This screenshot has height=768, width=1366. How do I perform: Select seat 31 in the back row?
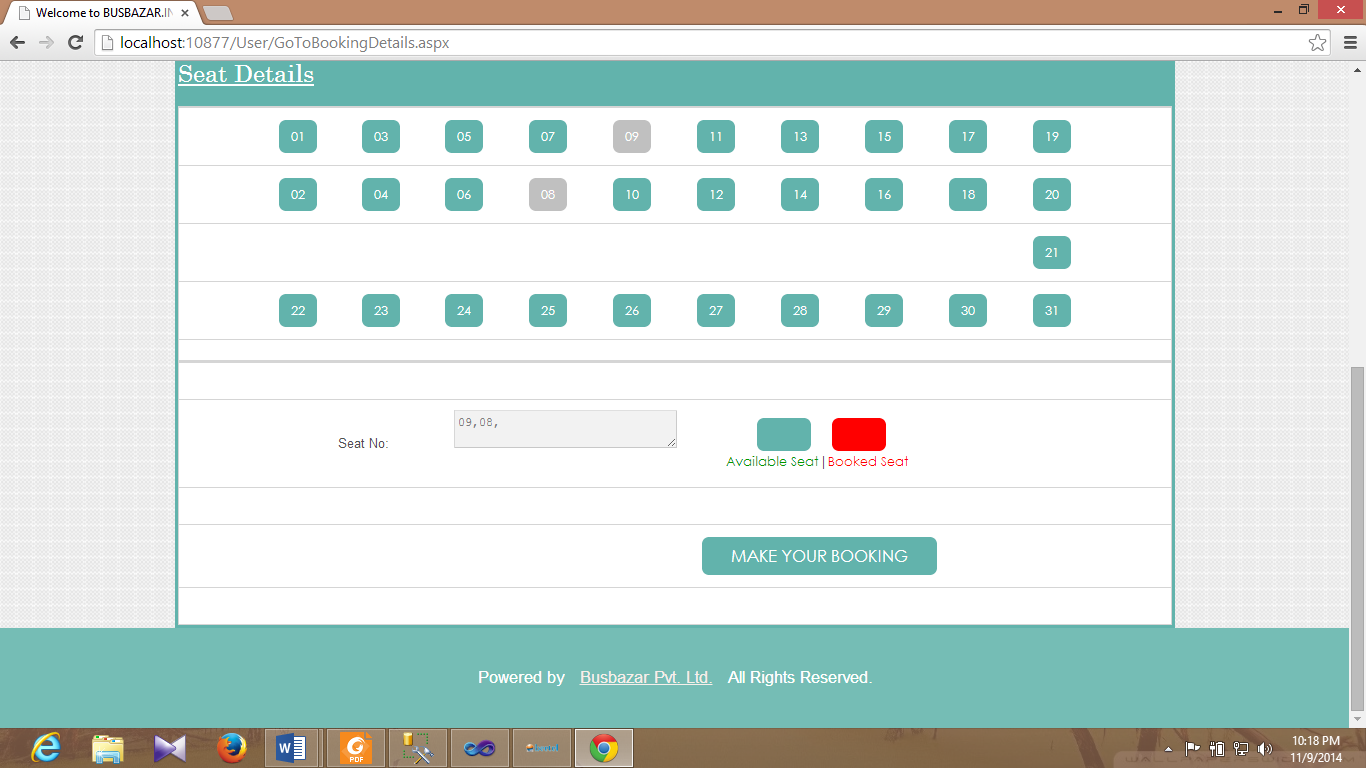1051,310
